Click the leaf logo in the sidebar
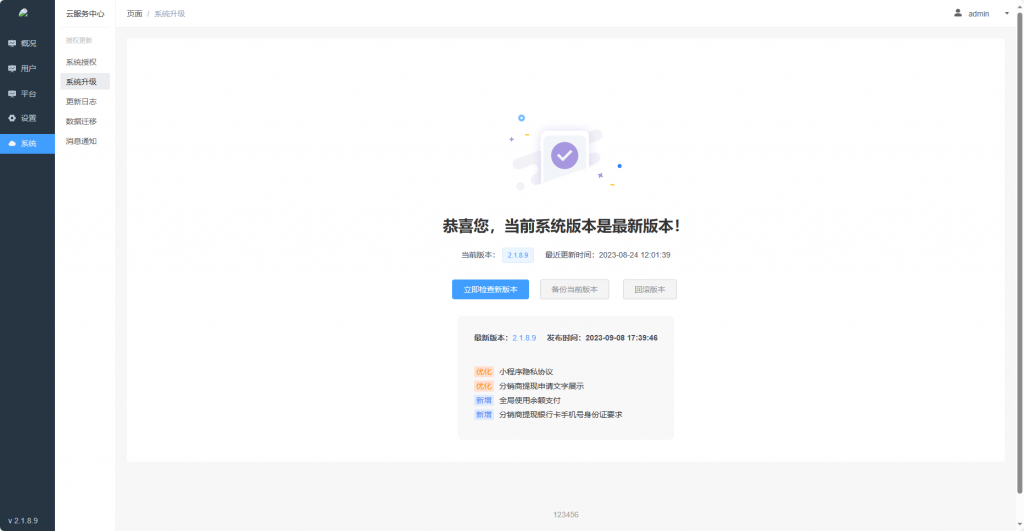The width and height of the screenshot is (1024, 531). click(23, 13)
